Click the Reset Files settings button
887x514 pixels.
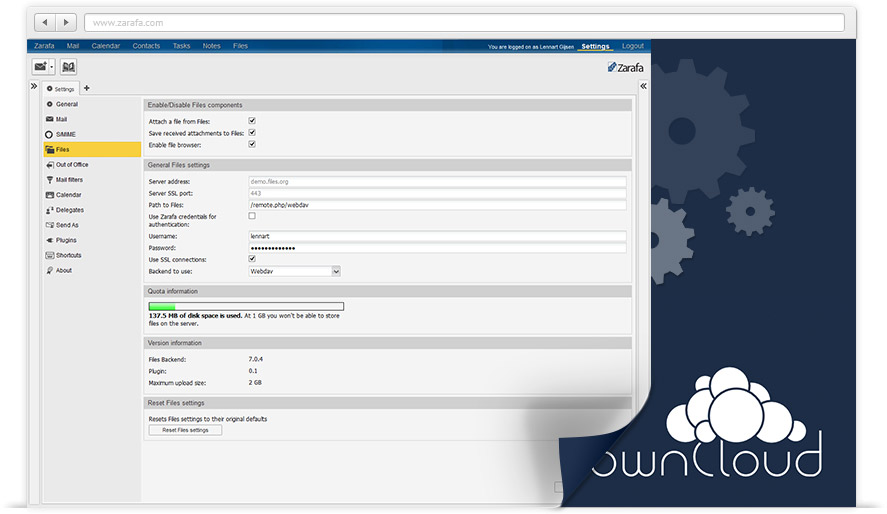pos(186,430)
